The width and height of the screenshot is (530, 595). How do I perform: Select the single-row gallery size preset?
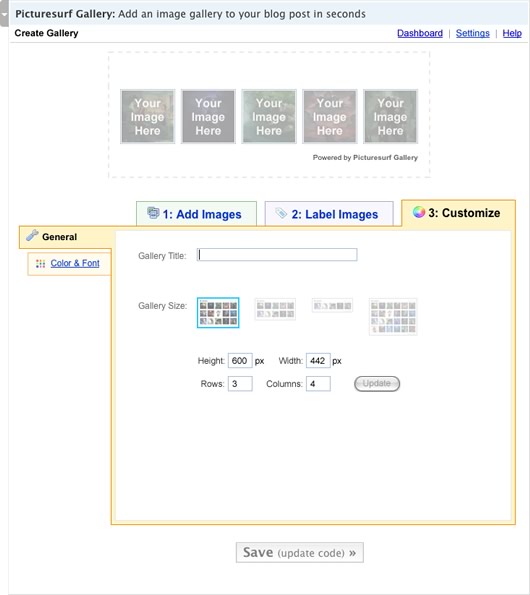pyautogui.click(x=332, y=305)
